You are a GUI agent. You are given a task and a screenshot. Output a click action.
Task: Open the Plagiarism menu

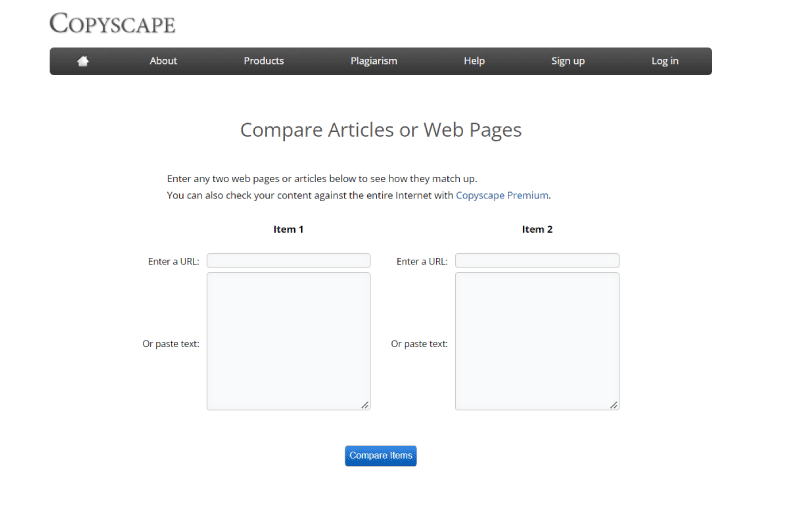click(x=373, y=61)
